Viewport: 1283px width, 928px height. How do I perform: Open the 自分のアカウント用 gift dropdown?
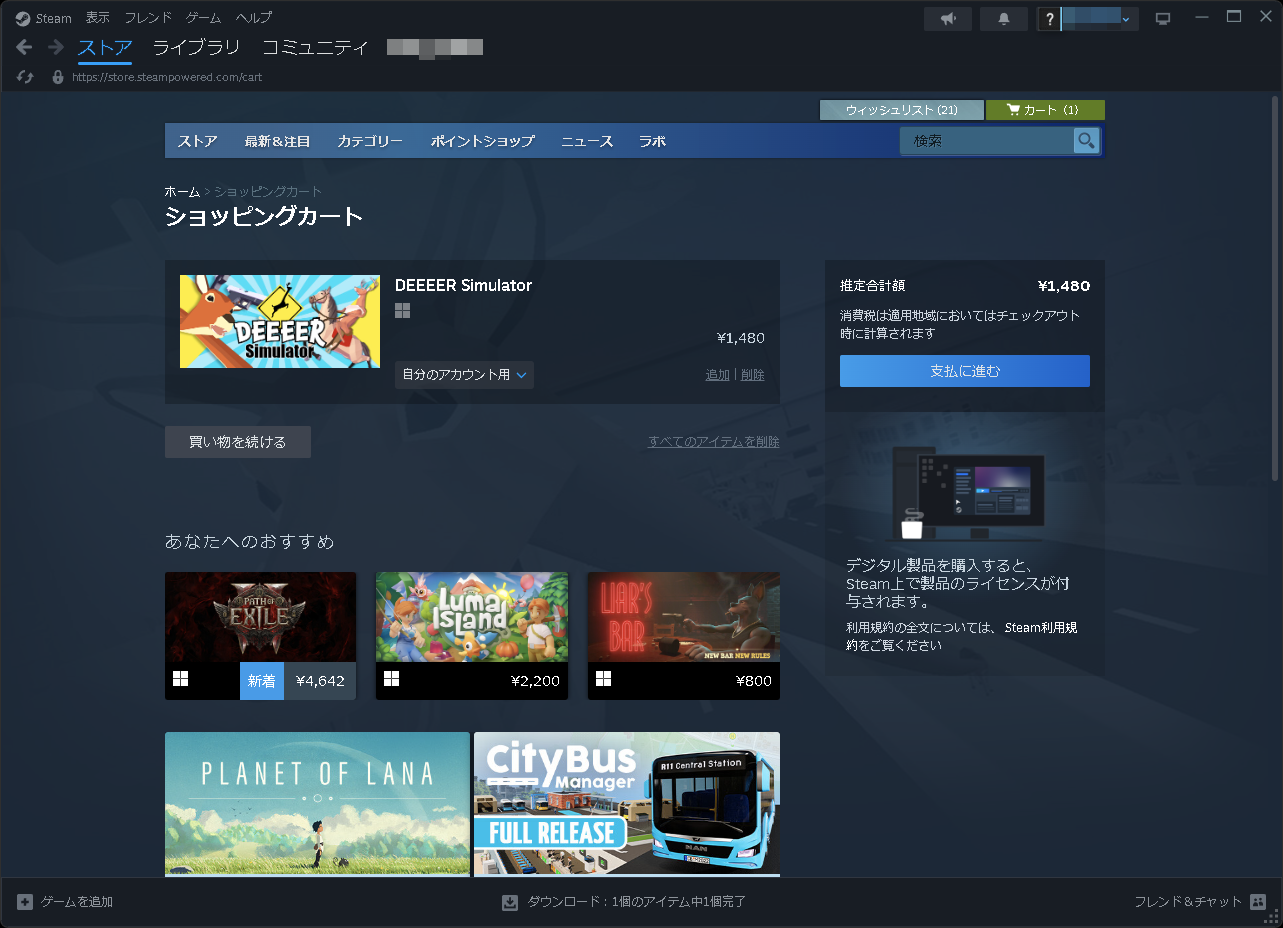[463, 375]
